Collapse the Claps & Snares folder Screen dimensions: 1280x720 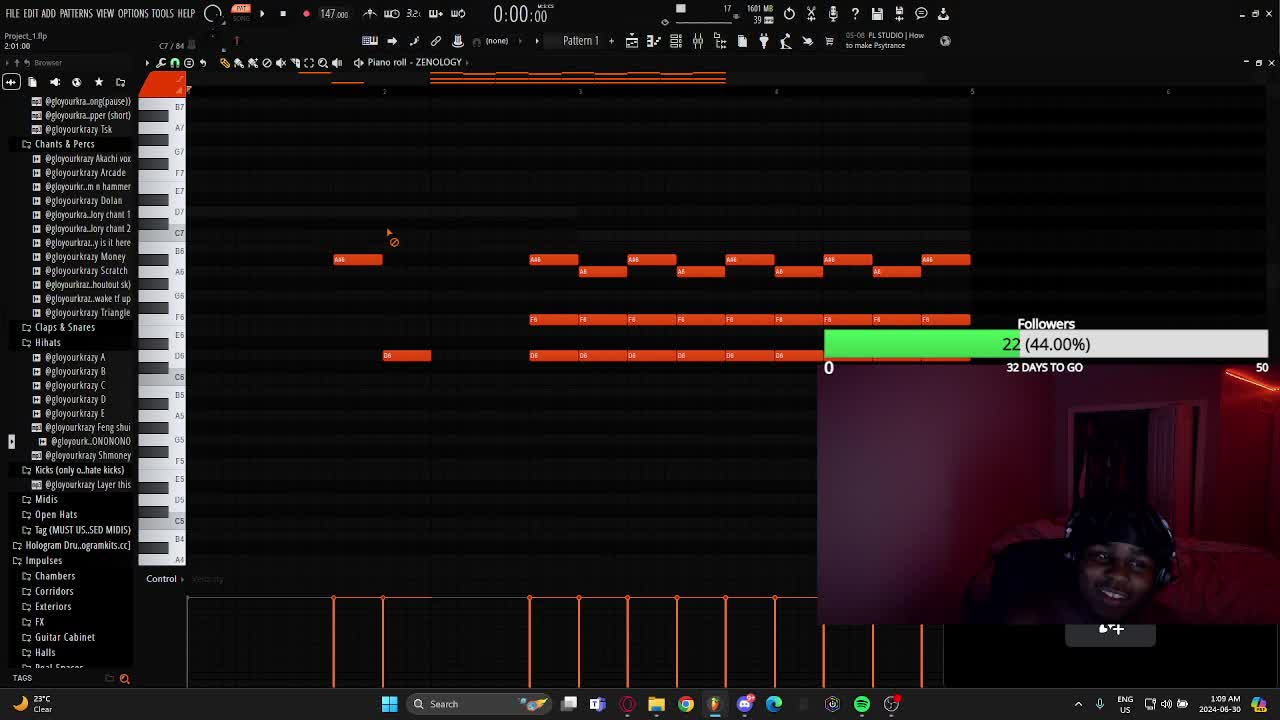pyautogui.click(x=64, y=327)
